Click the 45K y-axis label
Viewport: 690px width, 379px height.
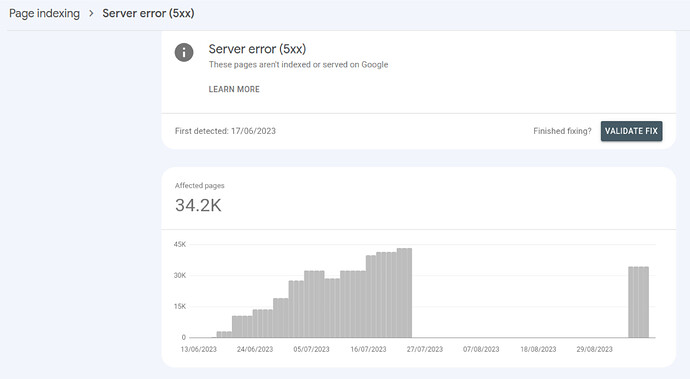pyautogui.click(x=180, y=244)
